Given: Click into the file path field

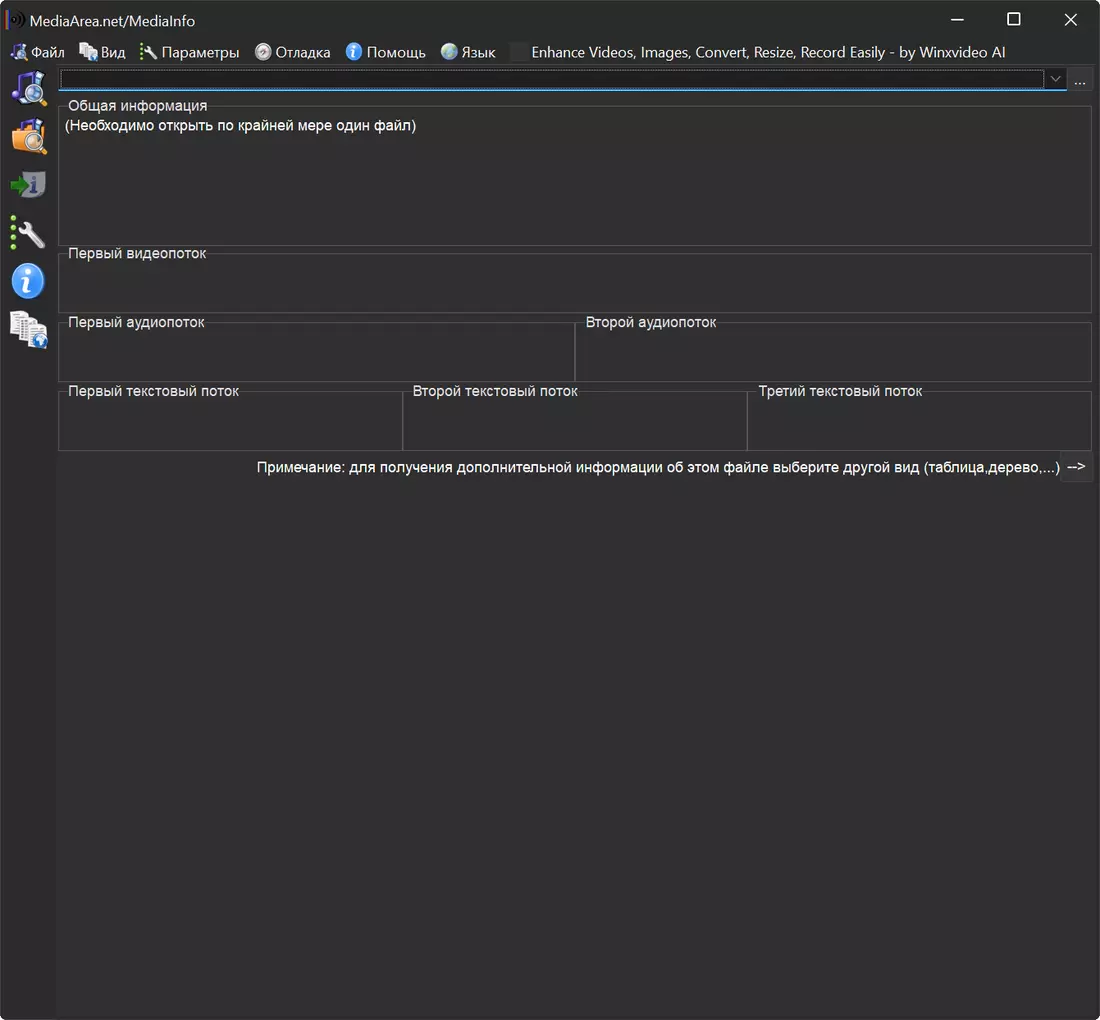Looking at the screenshot, I should coord(552,79).
